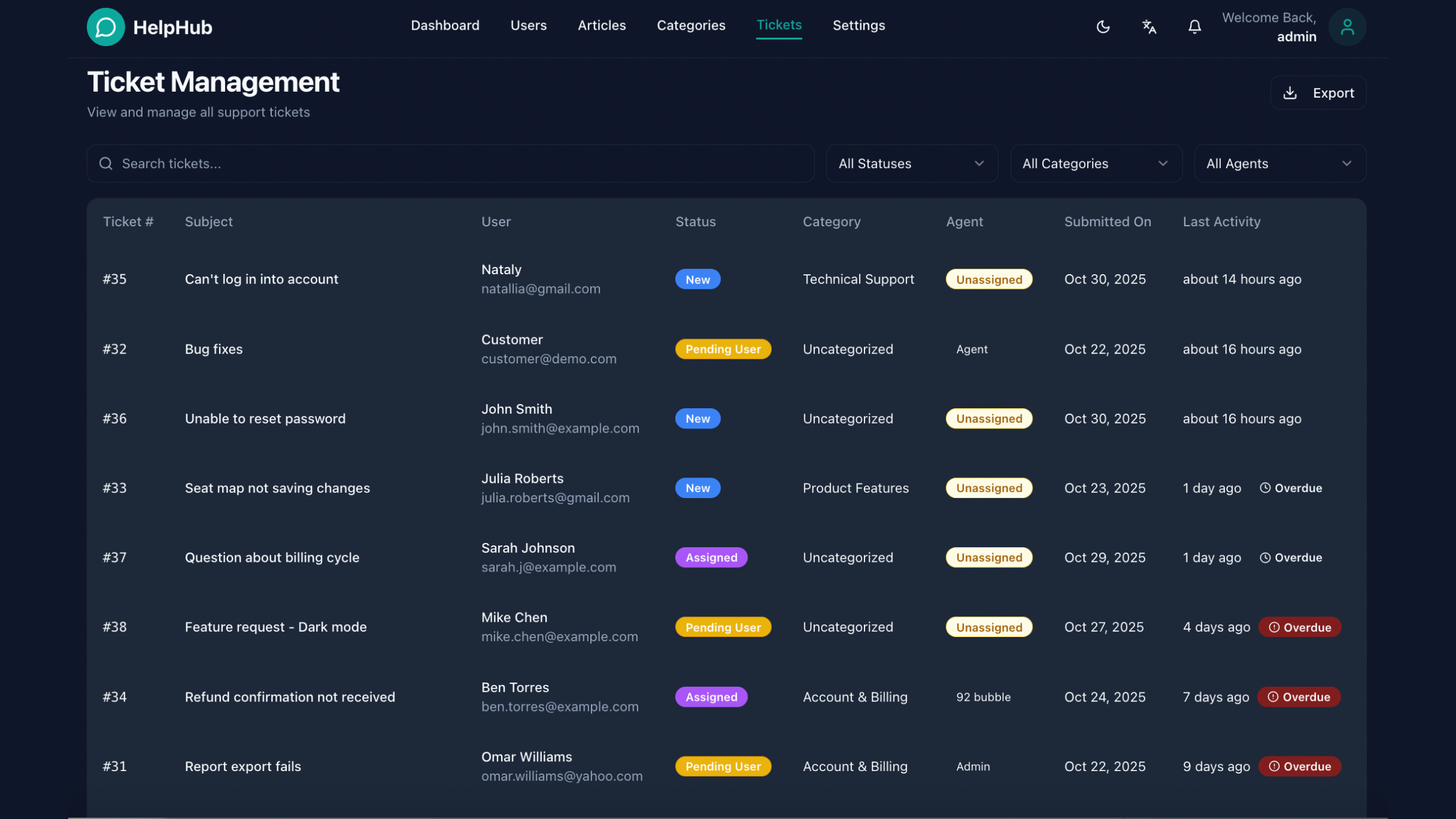Click red Overdue badge on ticket #38
Image resolution: width=1456 pixels, height=819 pixels.
click(1299, 627)
